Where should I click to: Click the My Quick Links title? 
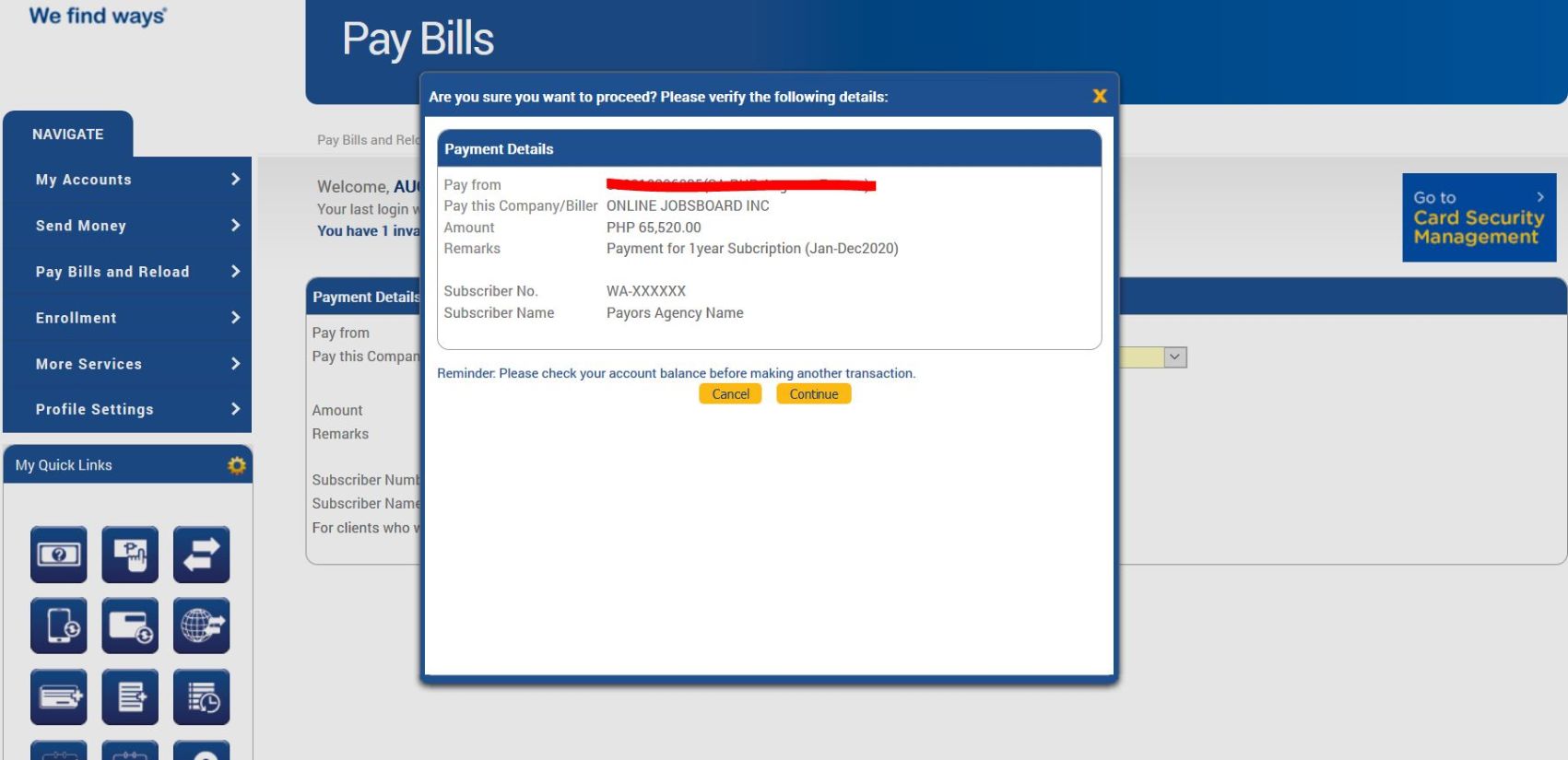tap(64, 465)
